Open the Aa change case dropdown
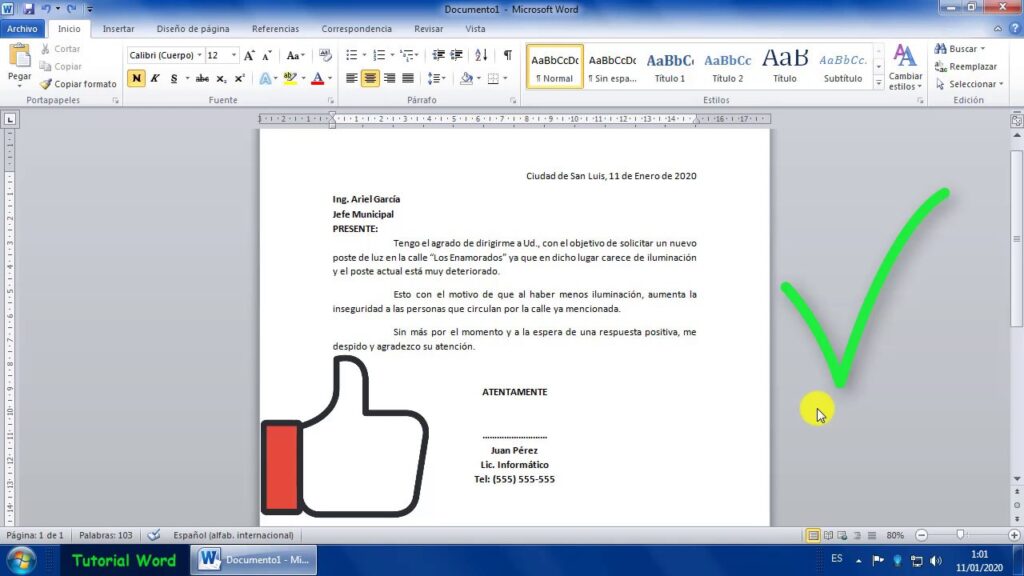This screenshot has width=1024, height=576. (295, 56)
